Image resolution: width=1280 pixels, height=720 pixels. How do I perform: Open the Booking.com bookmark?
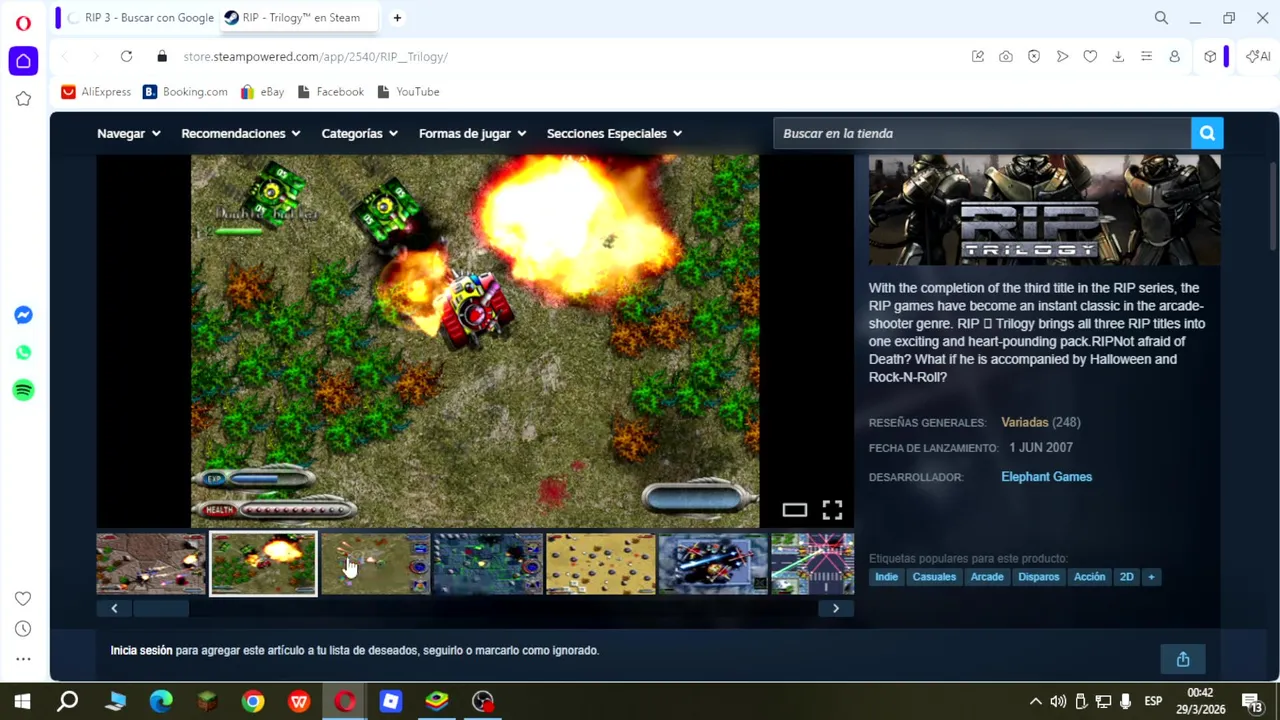tap(185, 91)
